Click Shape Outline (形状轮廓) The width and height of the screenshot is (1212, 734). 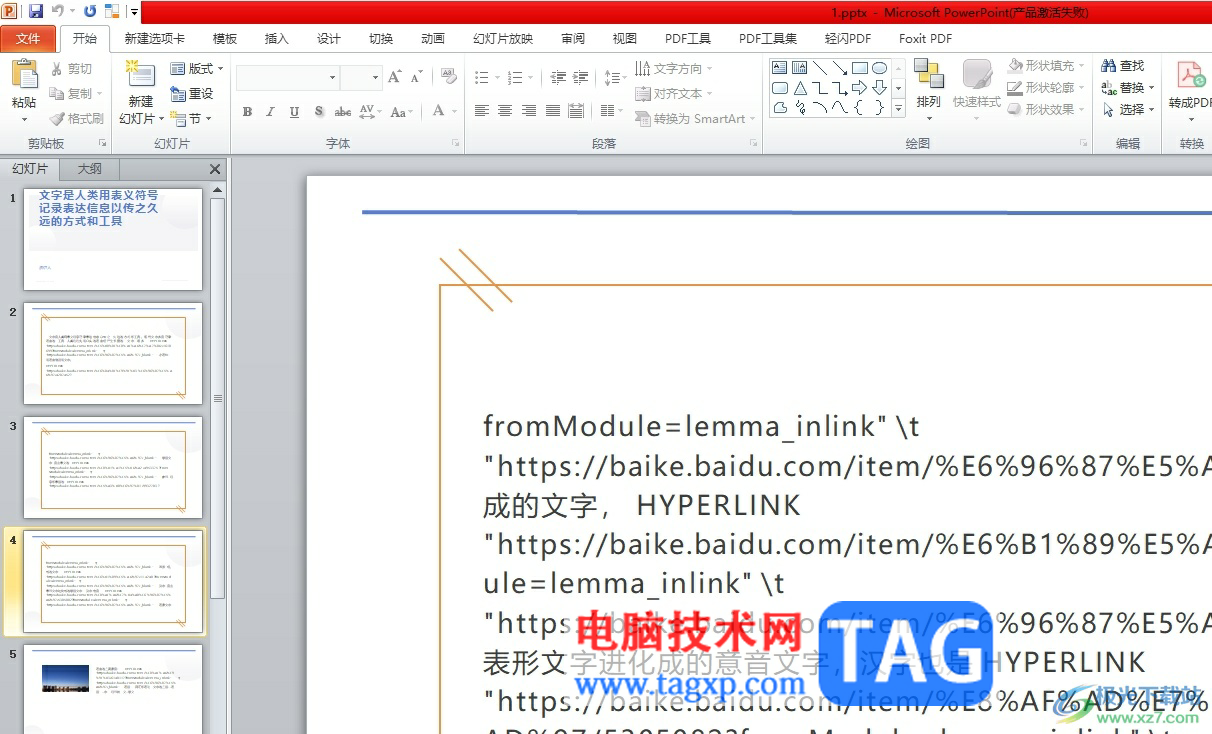[x=1047, y=87]
